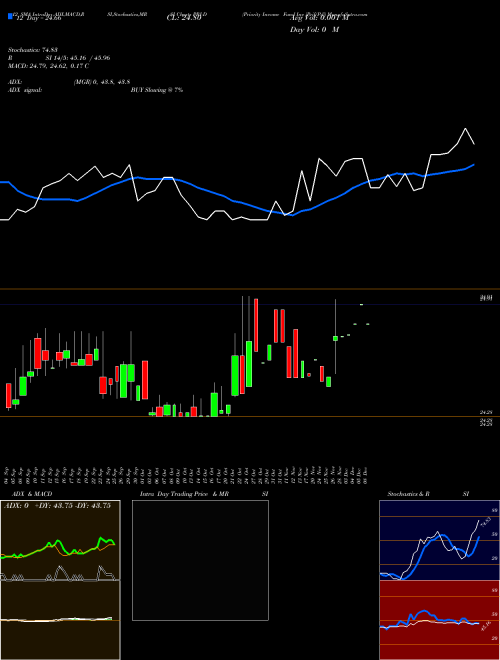Screen dimensions: 500x660
Task: Click the 'ADX & MACD' panel title
Action: click(x=32, y=494)
